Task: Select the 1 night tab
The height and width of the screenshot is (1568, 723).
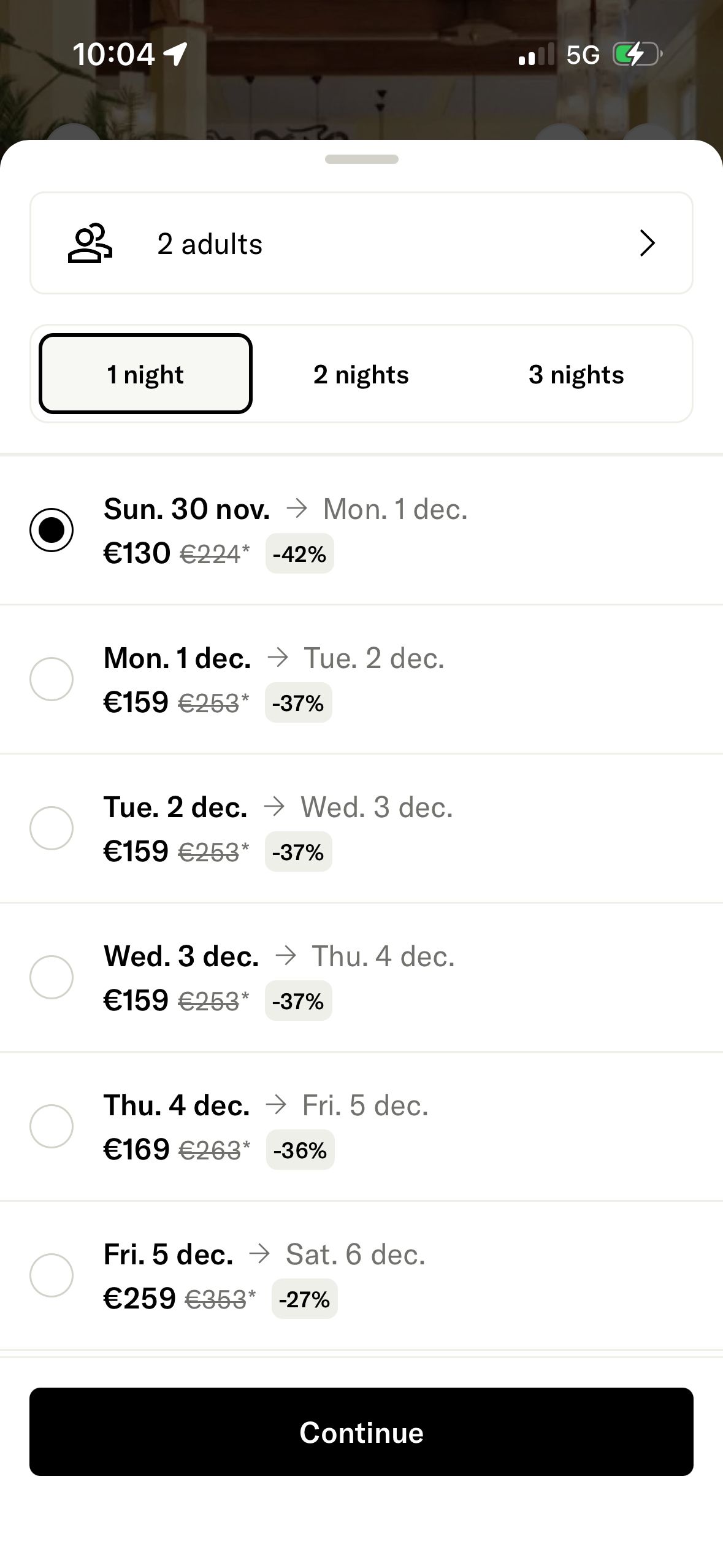Action: pyautogui.click(x=145, y=374)
